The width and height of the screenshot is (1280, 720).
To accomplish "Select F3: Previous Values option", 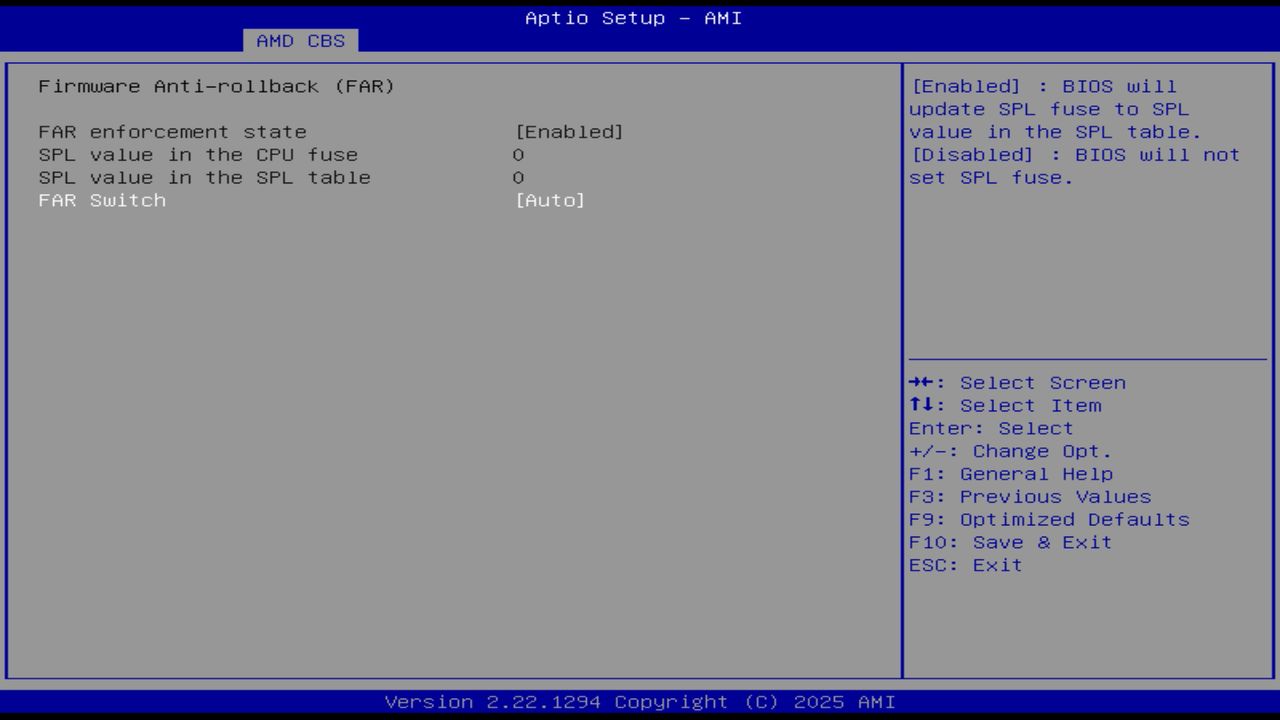I will (1030, 496).
